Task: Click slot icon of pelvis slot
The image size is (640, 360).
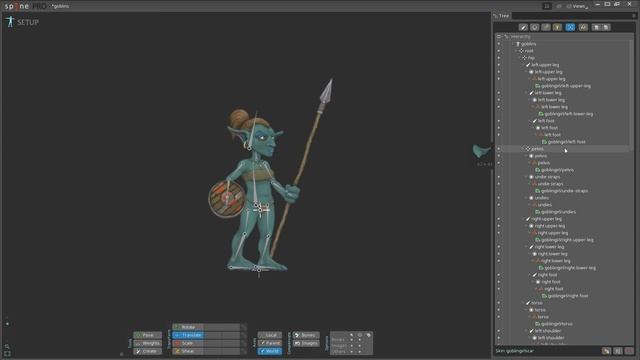Action: (x=531, y=156)
